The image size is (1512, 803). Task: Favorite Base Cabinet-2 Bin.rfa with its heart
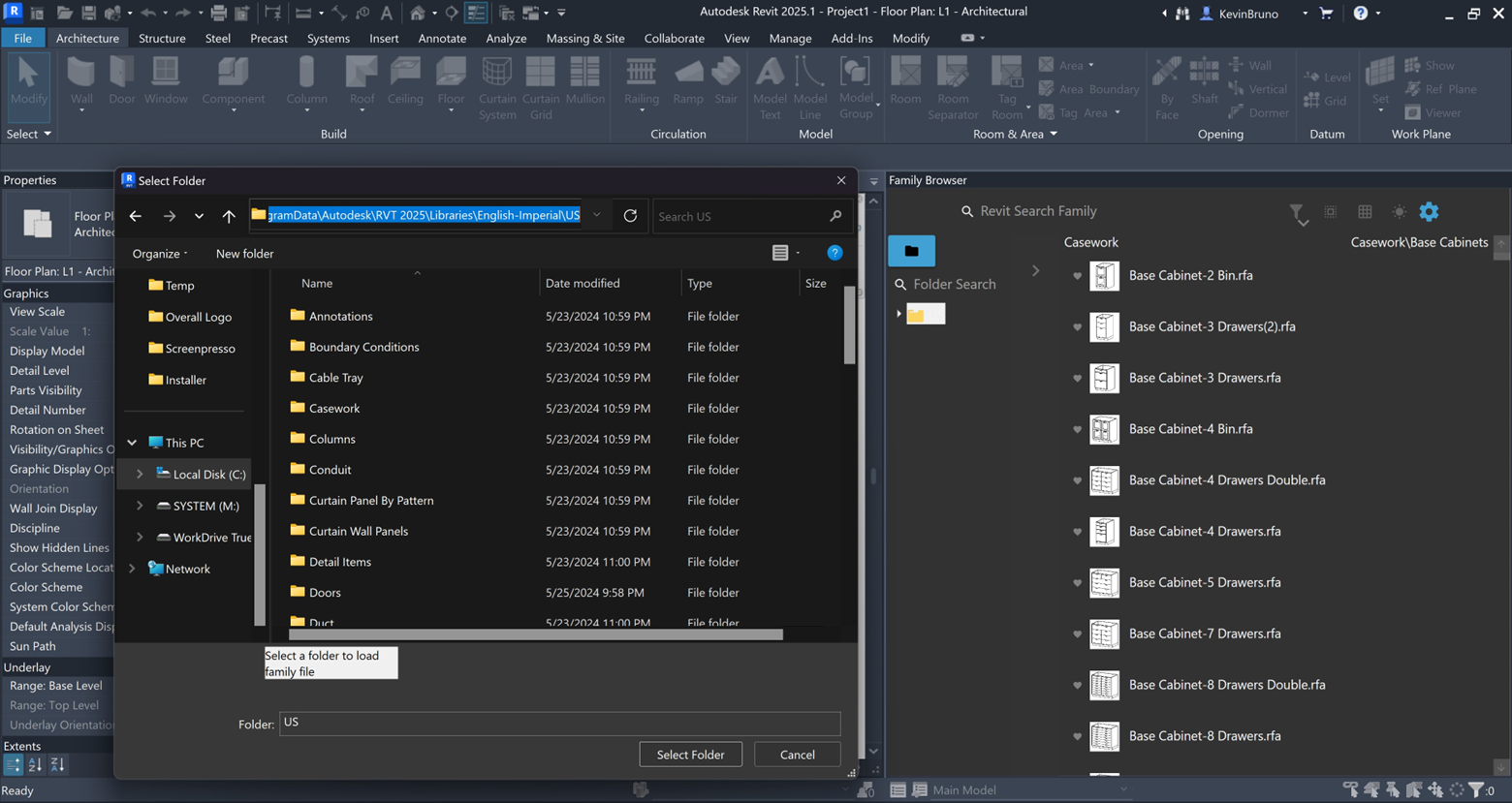click(x=1077, y=276)
